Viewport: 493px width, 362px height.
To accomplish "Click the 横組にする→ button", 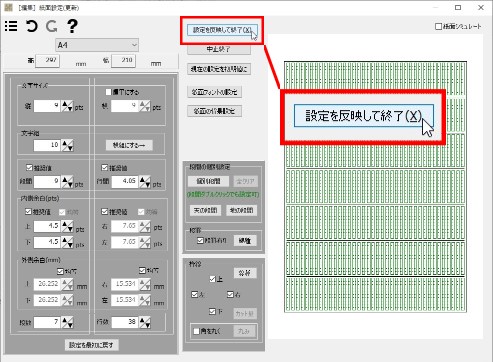I will pos(129,145).
